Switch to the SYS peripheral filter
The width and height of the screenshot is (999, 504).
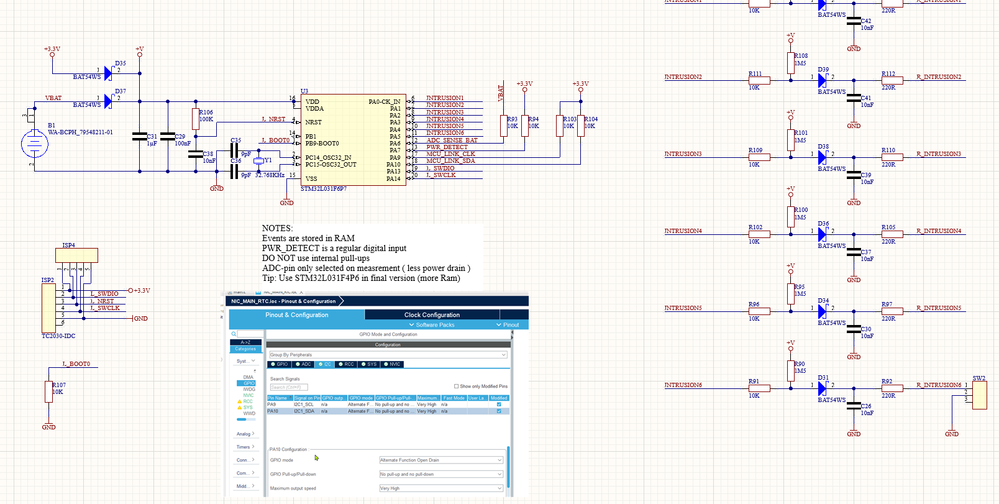pyautogui.click(x=369, y=364)
